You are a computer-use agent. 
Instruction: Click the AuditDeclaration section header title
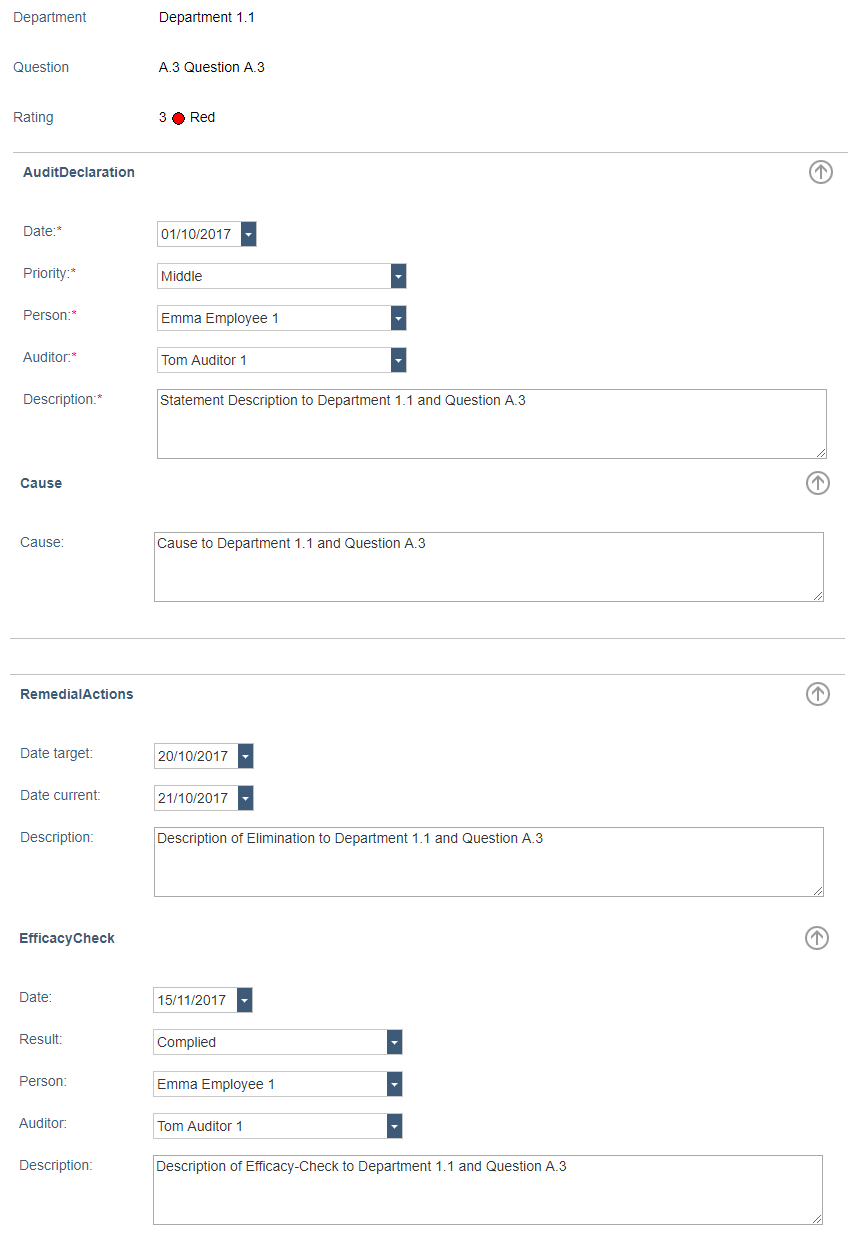79,172
